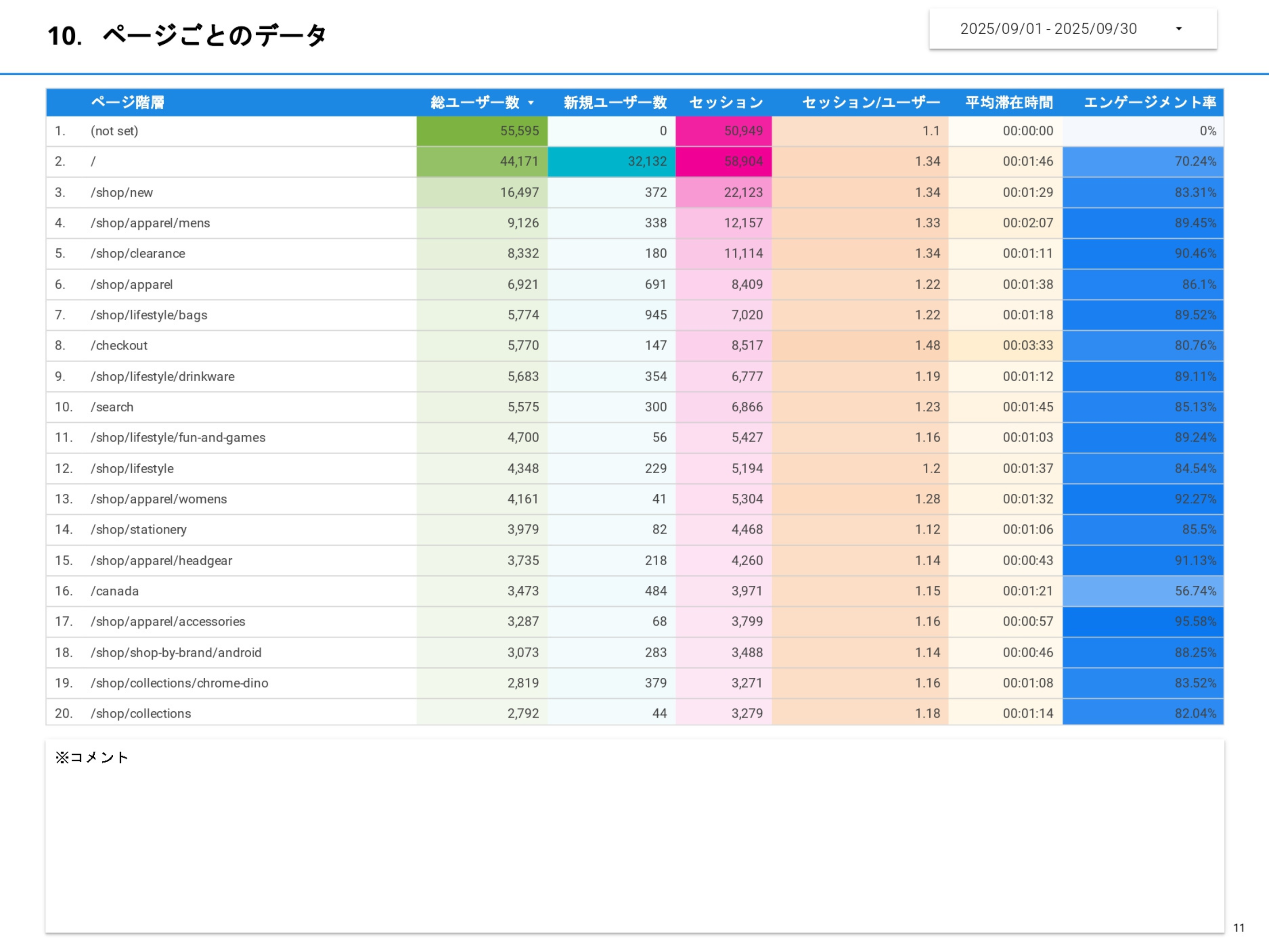Open the date range selector dropdown
Viewport: 1269px width, 952px height.
[1178, 29]
